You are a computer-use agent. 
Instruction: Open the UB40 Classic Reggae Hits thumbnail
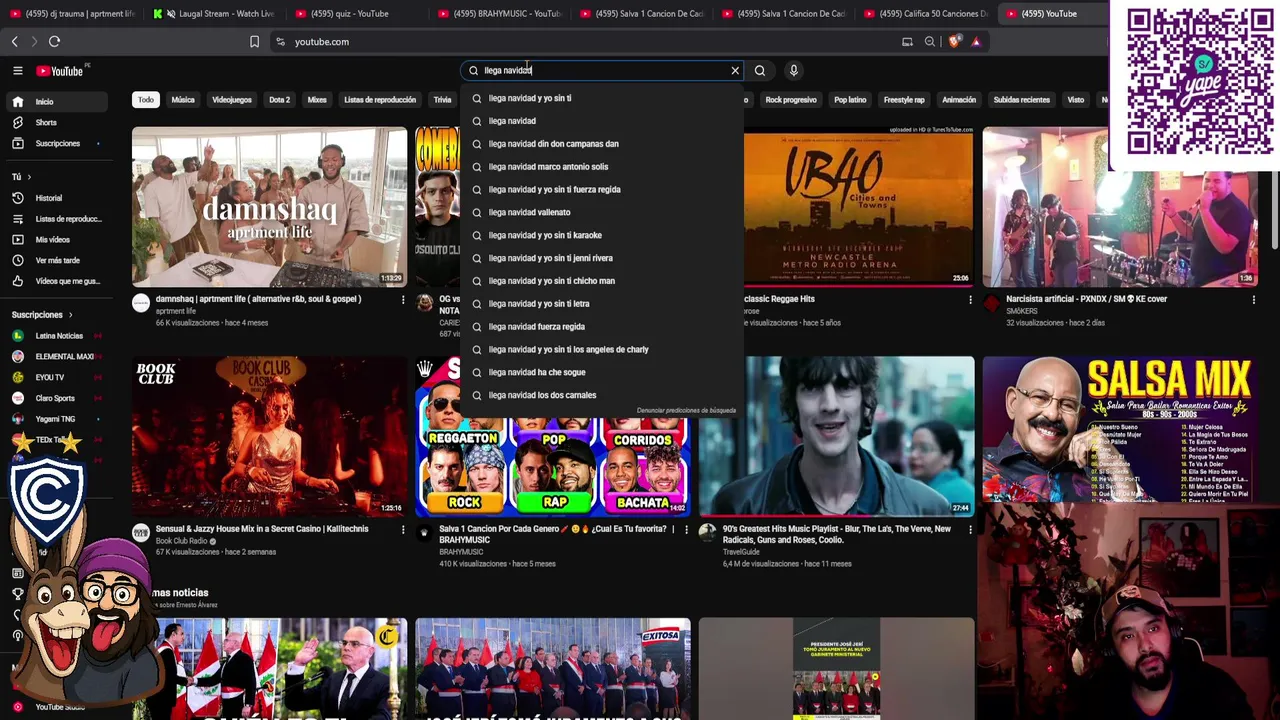tap(858, 206)
